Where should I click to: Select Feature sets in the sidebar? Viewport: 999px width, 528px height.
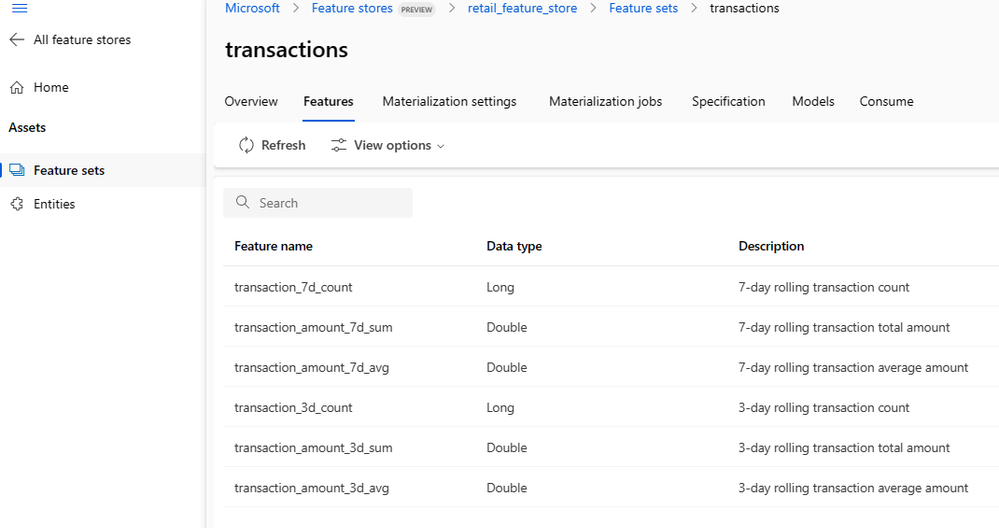click(69, 170)
